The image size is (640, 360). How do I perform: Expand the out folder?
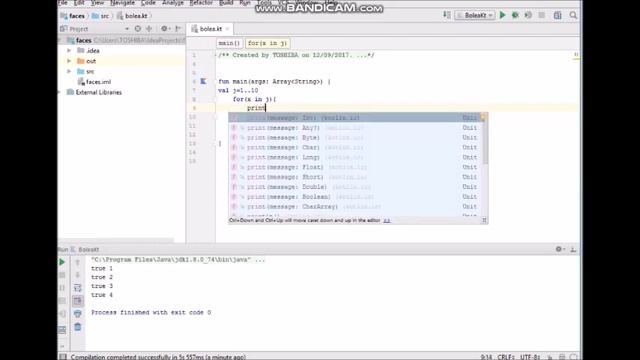(69, 61)
